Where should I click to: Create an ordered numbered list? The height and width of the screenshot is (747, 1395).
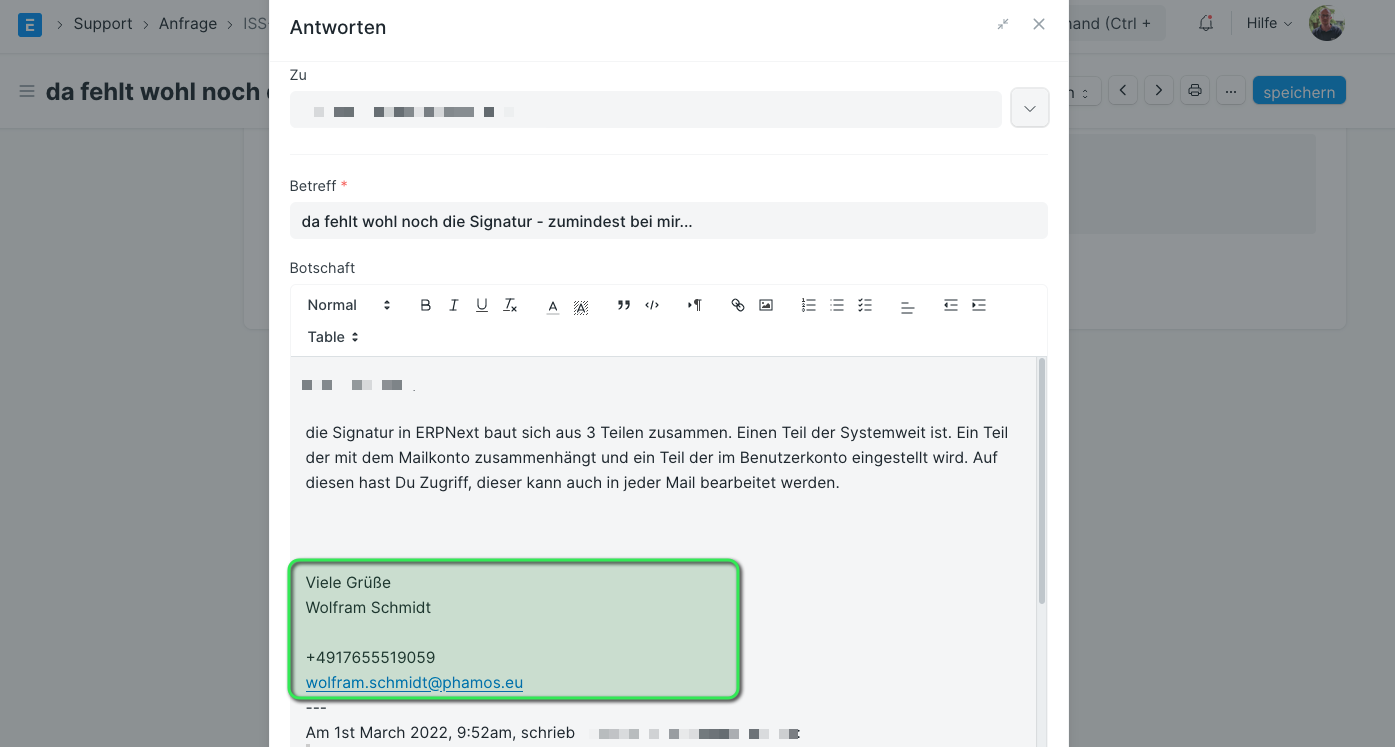(x=809, y=305)
